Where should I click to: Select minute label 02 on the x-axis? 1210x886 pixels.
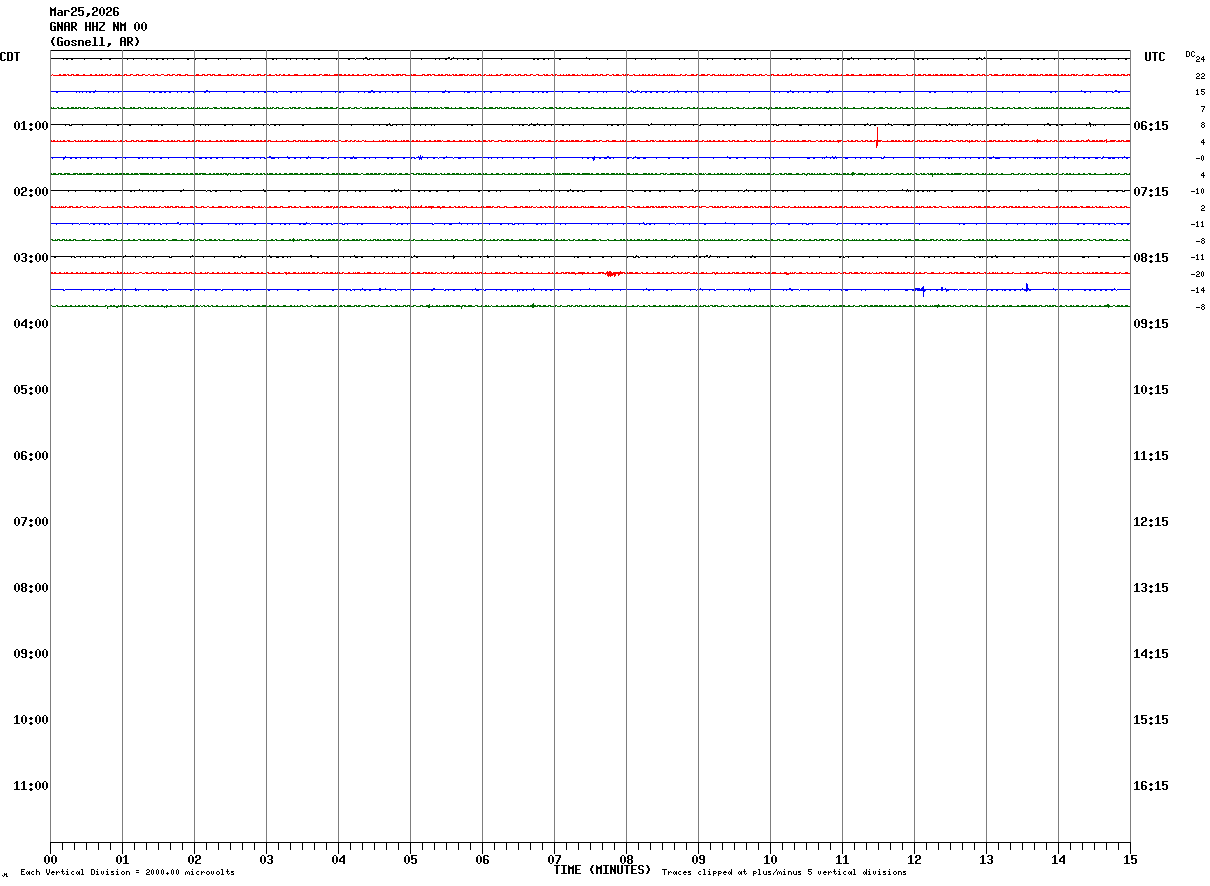tap(194, 859)
